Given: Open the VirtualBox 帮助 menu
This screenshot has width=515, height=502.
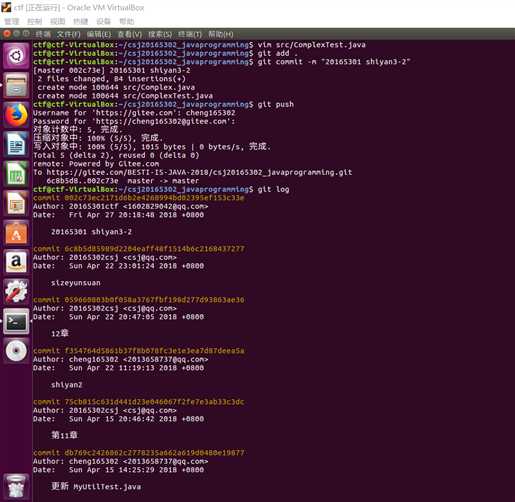Looking at the screenshot, I should pyautogui.click(x=127, y=22).
